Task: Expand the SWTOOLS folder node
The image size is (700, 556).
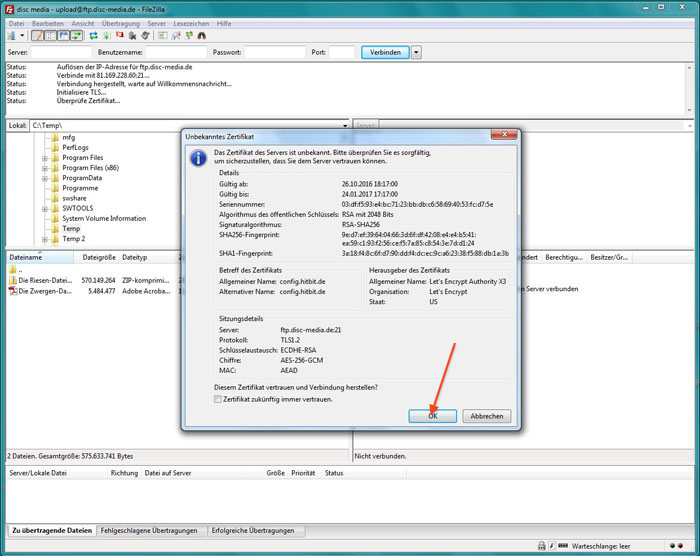Action: pos(44,209)
